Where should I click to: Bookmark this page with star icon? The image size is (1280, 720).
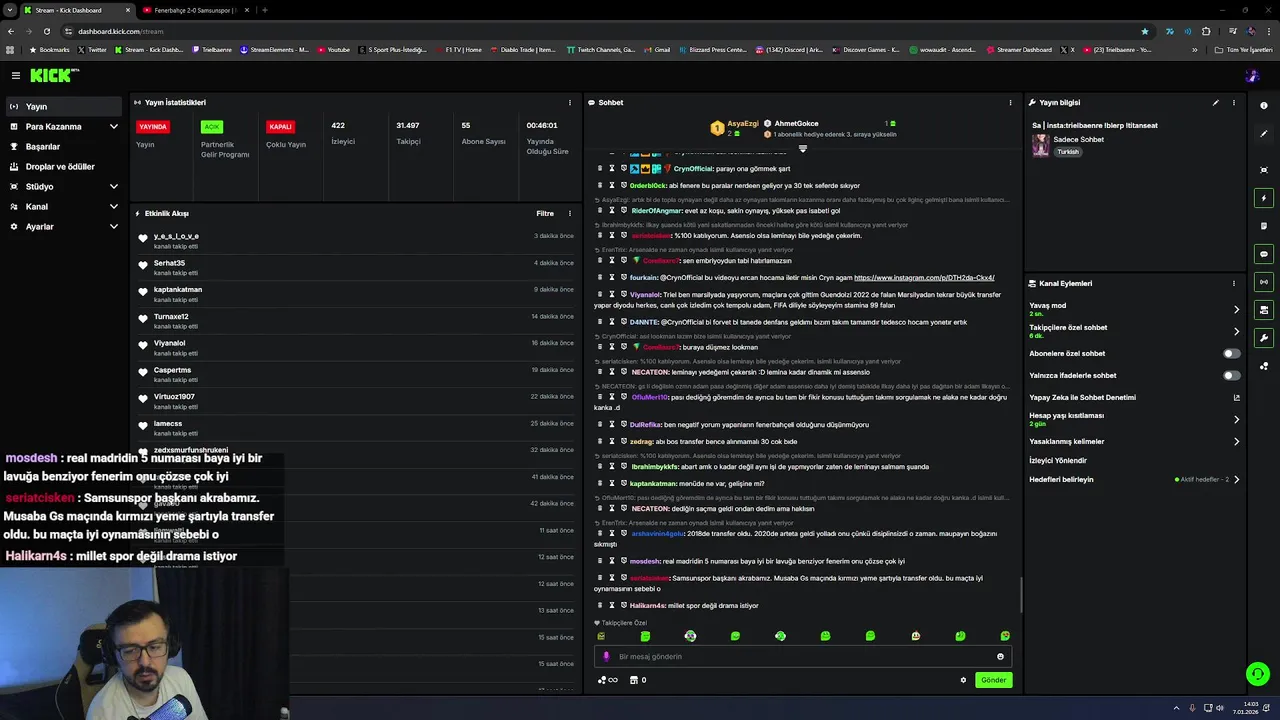tap(1145, 31)
